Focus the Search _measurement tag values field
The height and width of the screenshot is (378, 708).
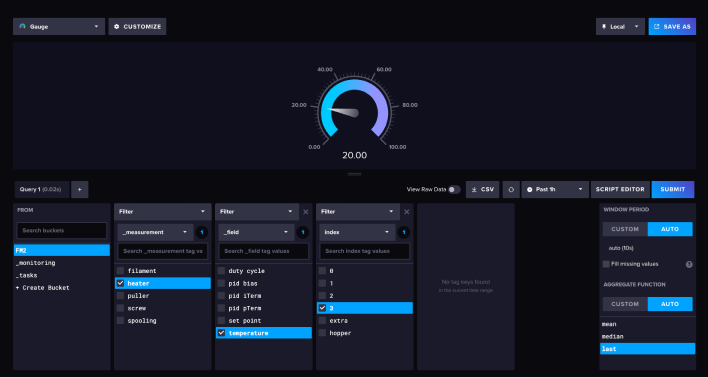(163, 251)
